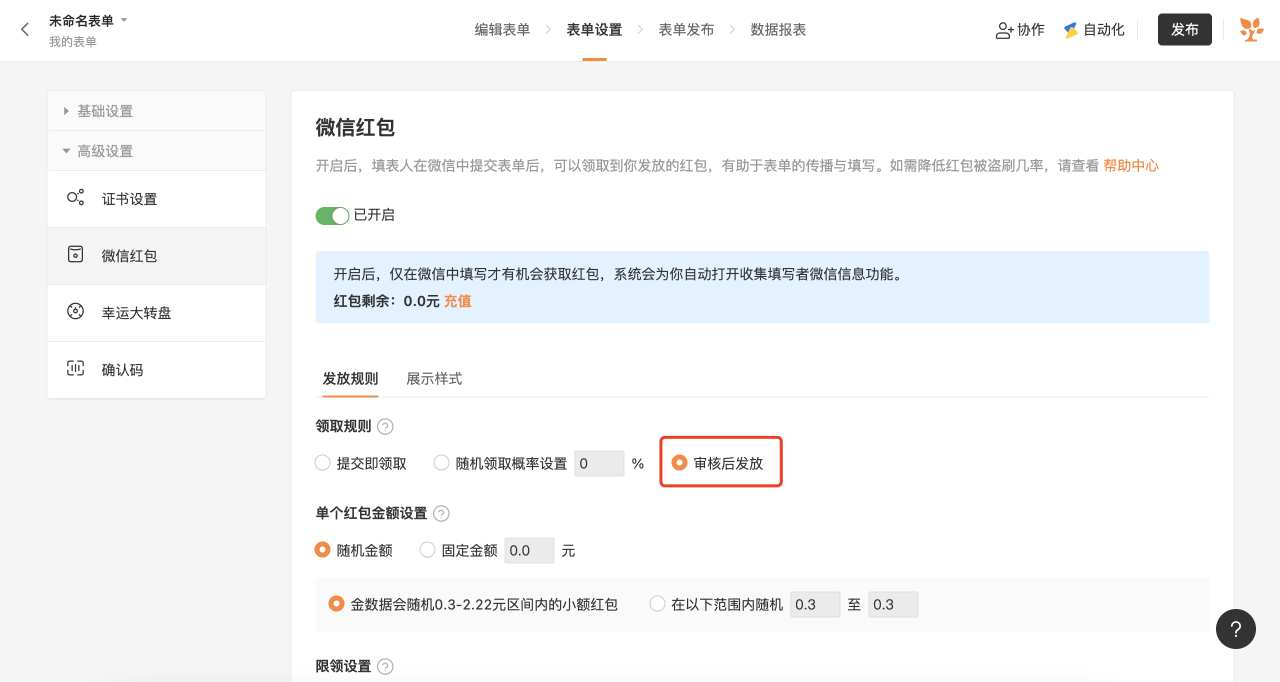This screenshot has width=1280, height=682.
Task: Select the 发放规则 tab
Action: pyautogui.click(x=350, y=379)
